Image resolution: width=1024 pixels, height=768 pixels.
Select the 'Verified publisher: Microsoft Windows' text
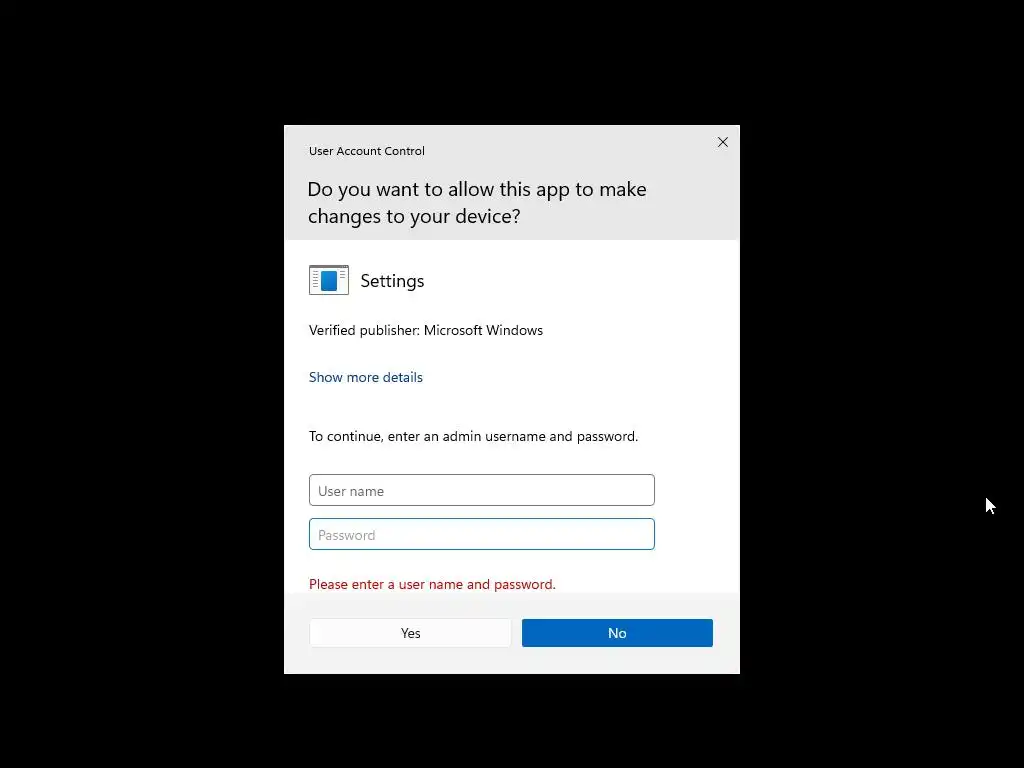[x=426, y=330]
